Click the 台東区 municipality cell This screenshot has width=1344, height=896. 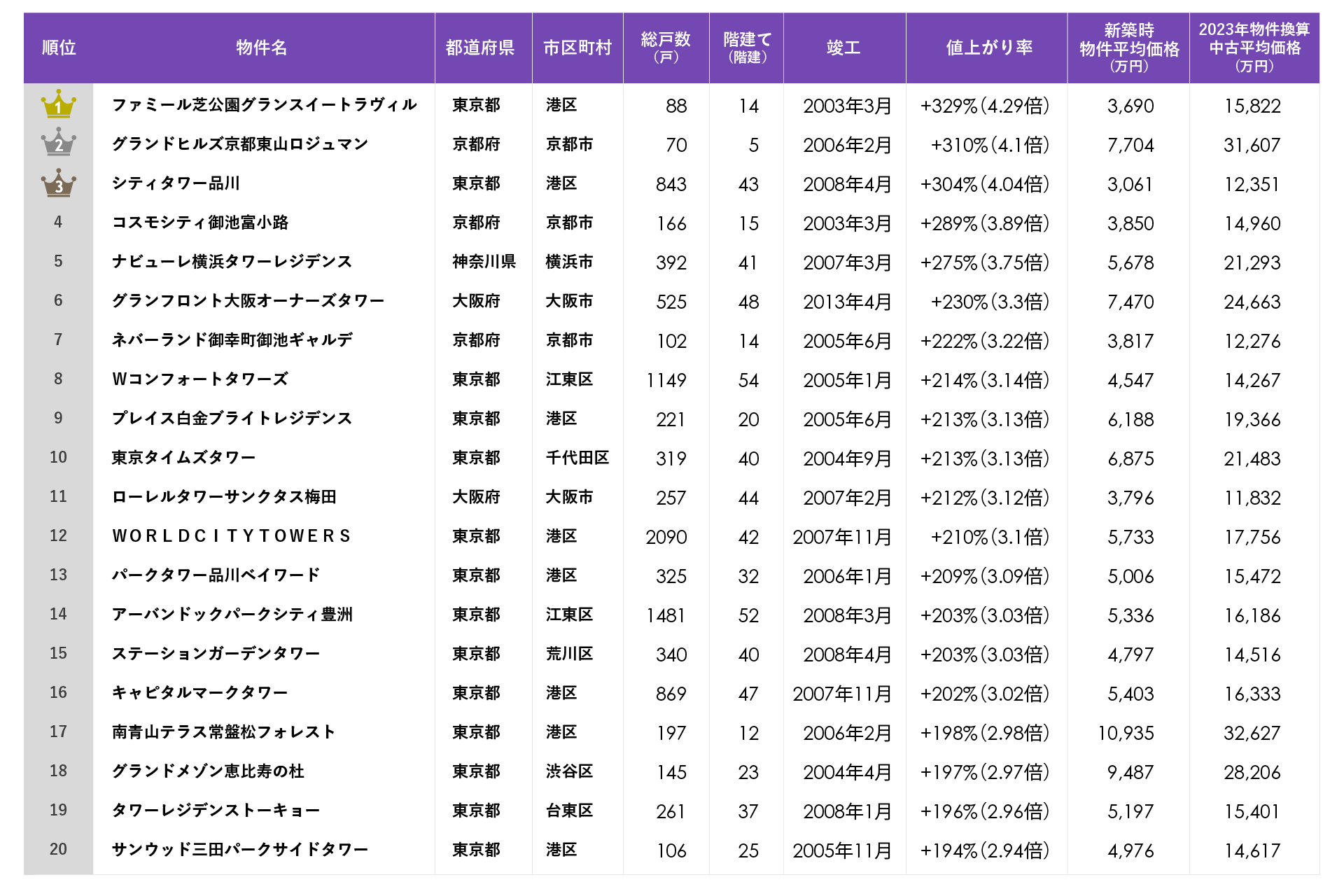click(570, 811)
